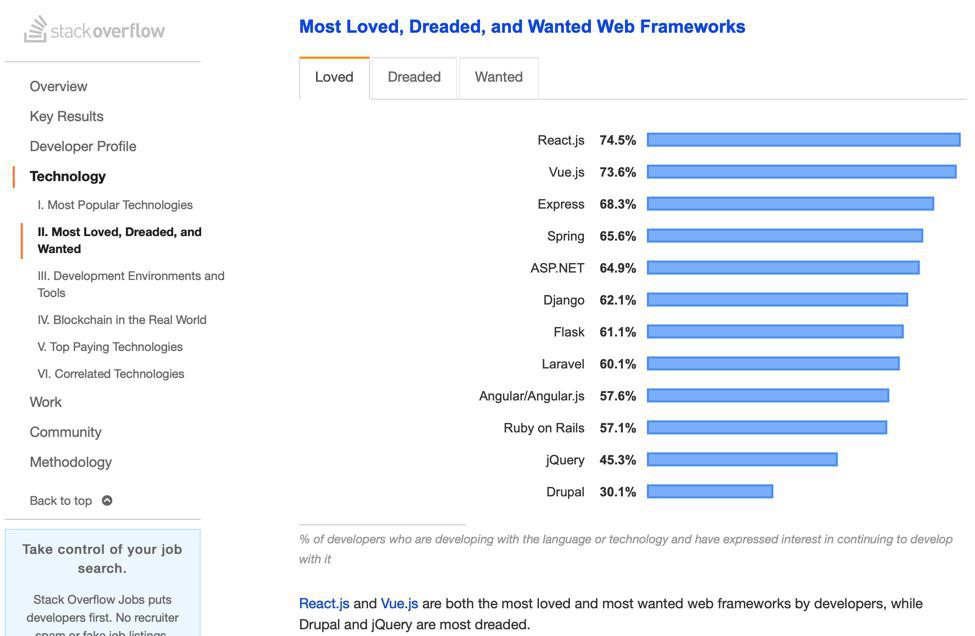Click the Back to top arrow icon
Image resolution: width=975 pixels, height=636 pixels.
click(107, 500)
